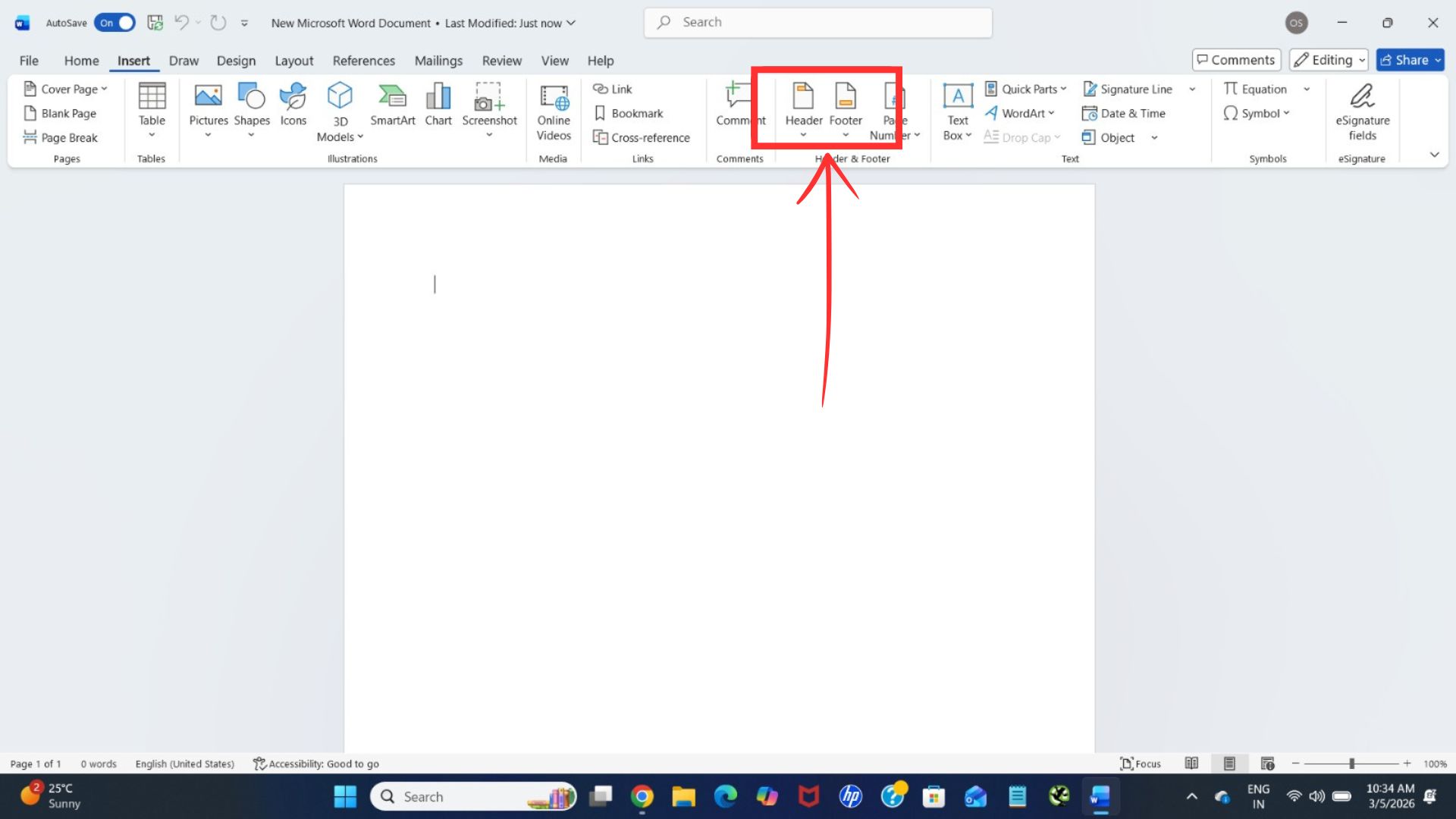Click the Comments button
This screenshot has height=819, width=1456.
point(1236,60)
